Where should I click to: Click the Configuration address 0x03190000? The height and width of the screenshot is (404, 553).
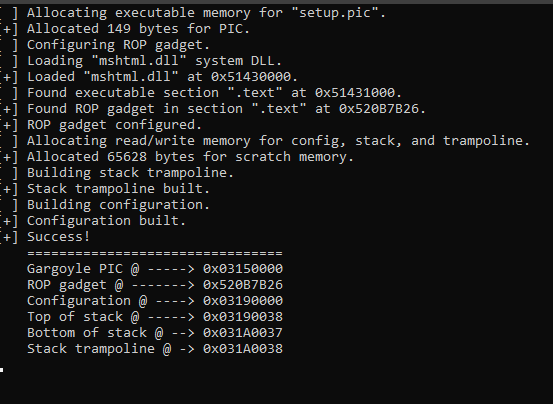243,301
